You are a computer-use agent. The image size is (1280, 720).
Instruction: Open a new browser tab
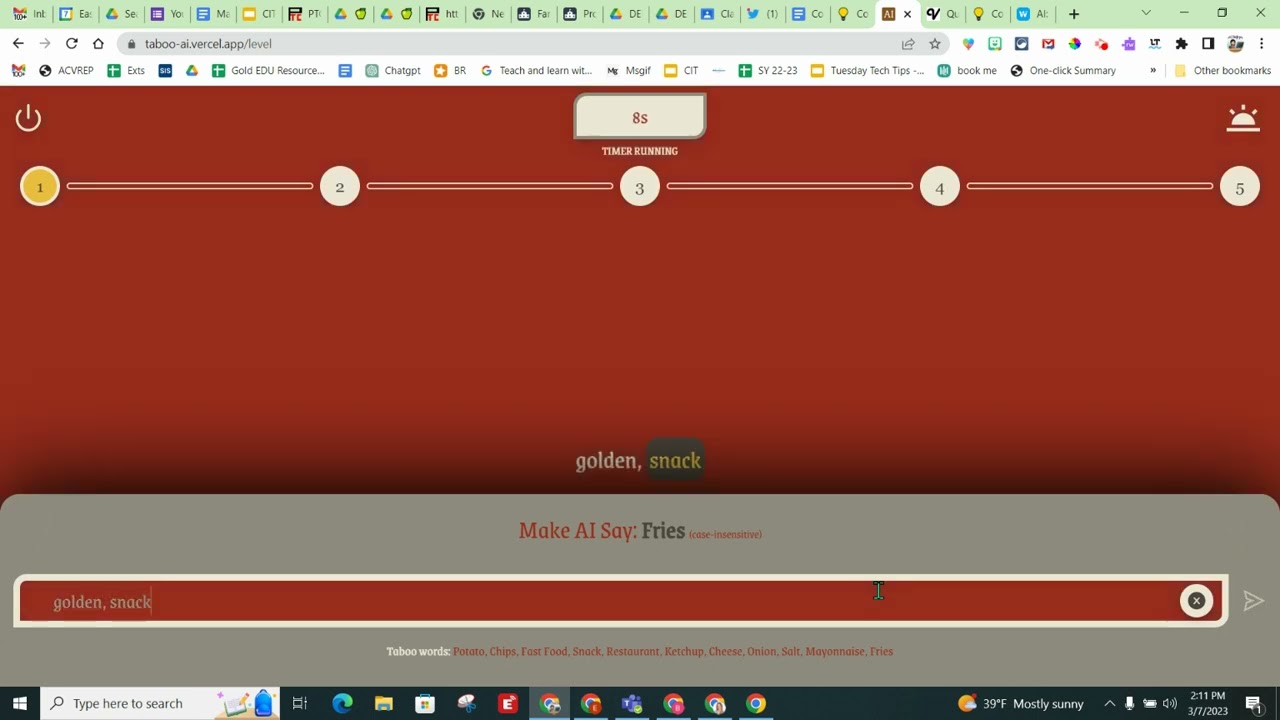[1074, 14]
